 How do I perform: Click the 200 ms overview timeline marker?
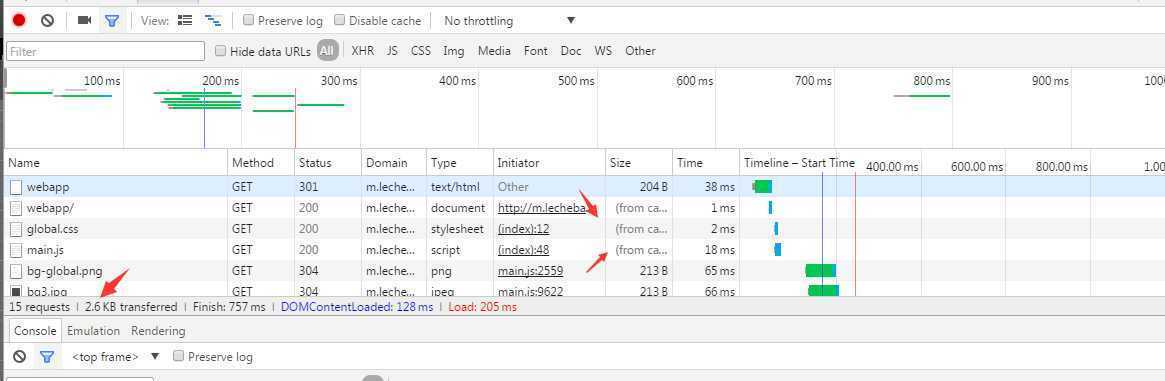coord(221,81)
